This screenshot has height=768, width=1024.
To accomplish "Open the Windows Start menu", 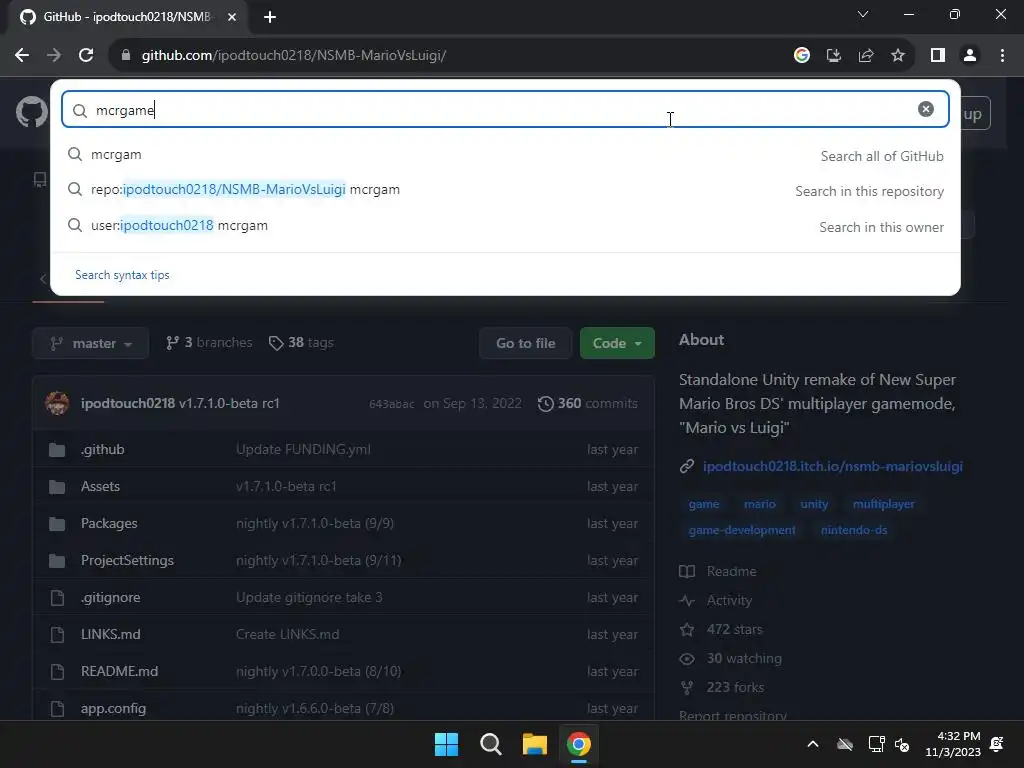I will click(x=447, y=744).
